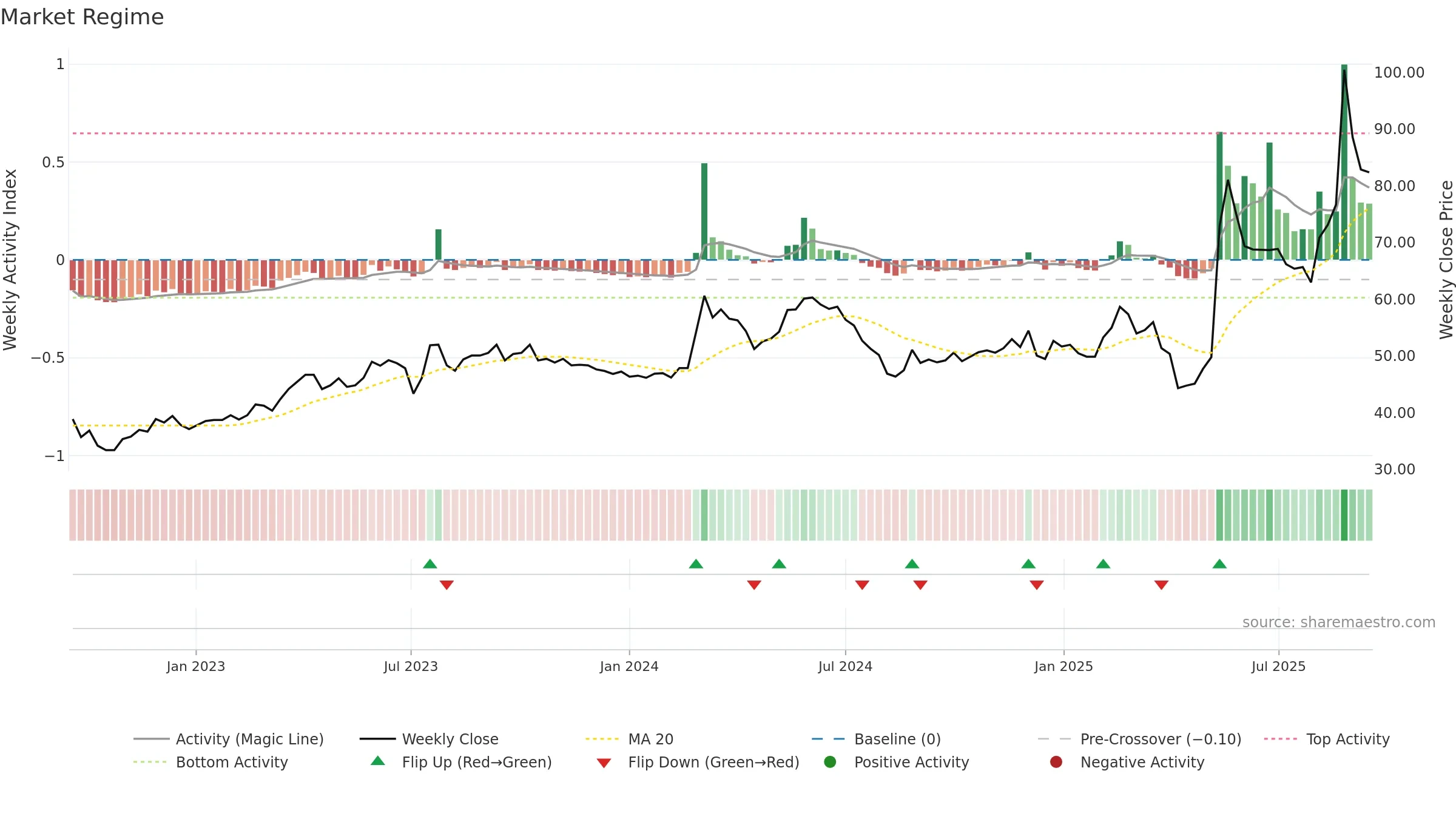Click the Jan 2024 x-axis label
1456x819 pixels.
(629, 666)
